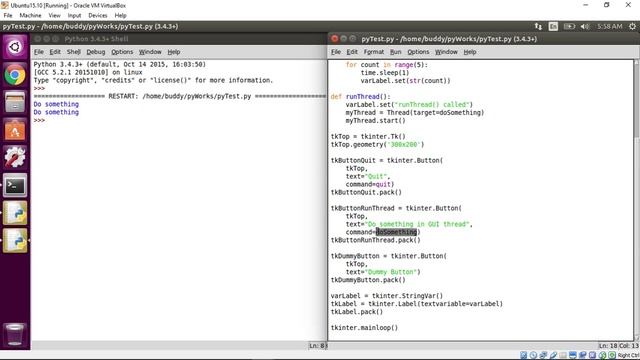The image size is (640, 360).
Task: Open Help menu in the Python Shell window
Action: 173,52
